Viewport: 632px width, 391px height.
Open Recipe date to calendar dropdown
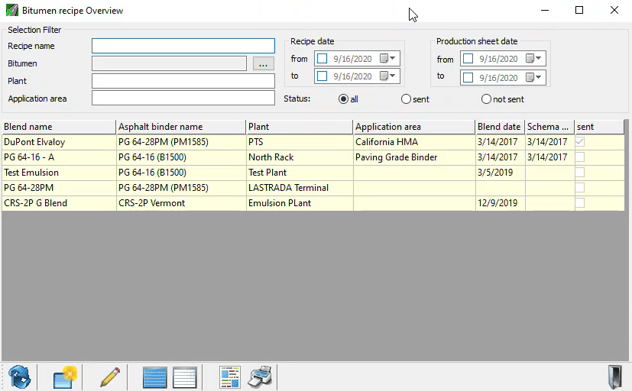pos(389,76)
